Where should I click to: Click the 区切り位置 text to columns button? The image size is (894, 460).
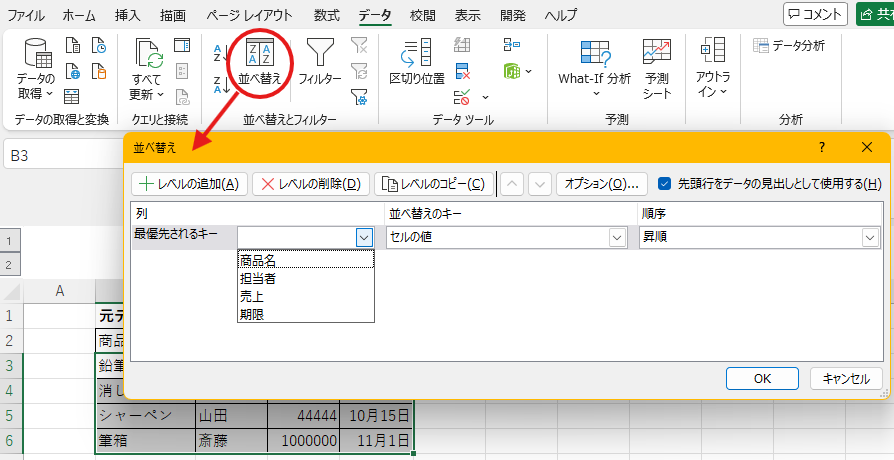coord(417,63)
